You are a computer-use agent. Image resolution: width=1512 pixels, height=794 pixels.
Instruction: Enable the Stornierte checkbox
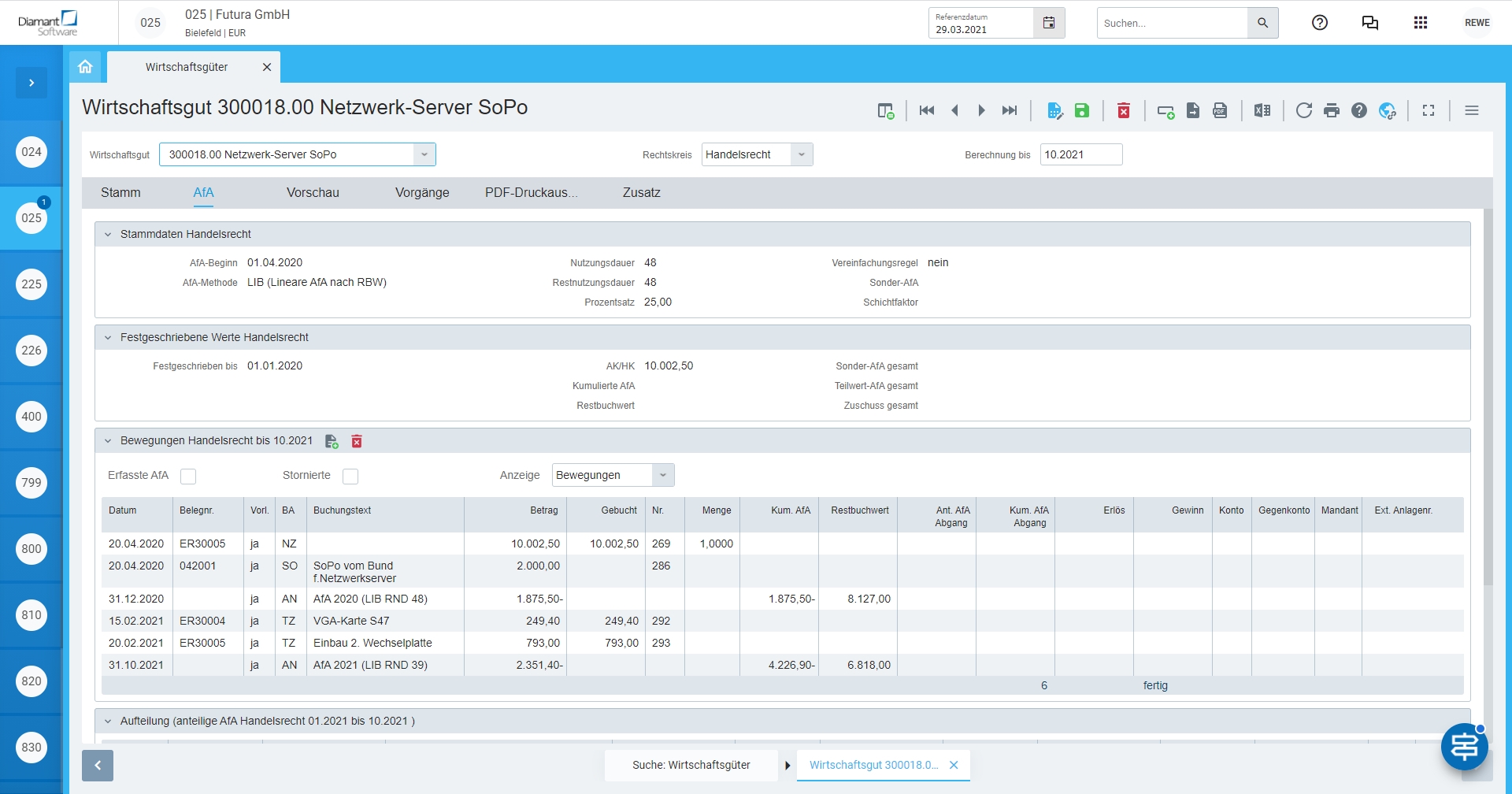(350, 476)
